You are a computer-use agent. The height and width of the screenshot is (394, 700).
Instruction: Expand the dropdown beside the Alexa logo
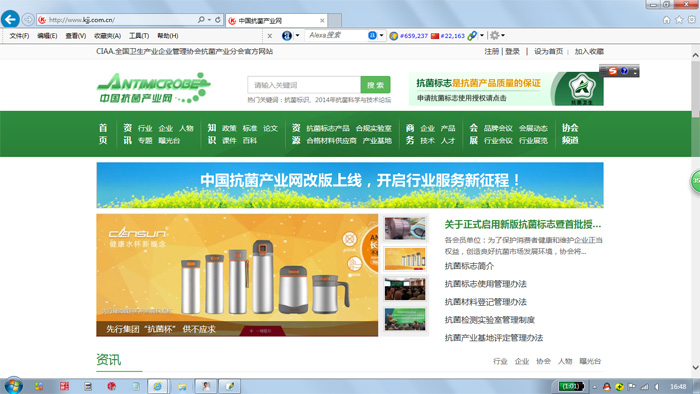click(297, 36)
